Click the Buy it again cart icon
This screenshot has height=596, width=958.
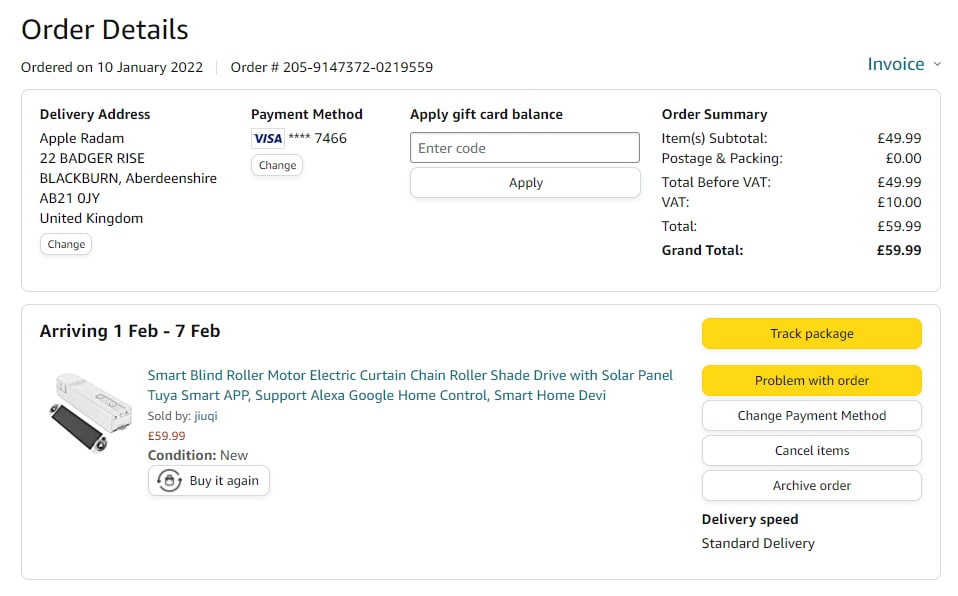tap(170, 481)
